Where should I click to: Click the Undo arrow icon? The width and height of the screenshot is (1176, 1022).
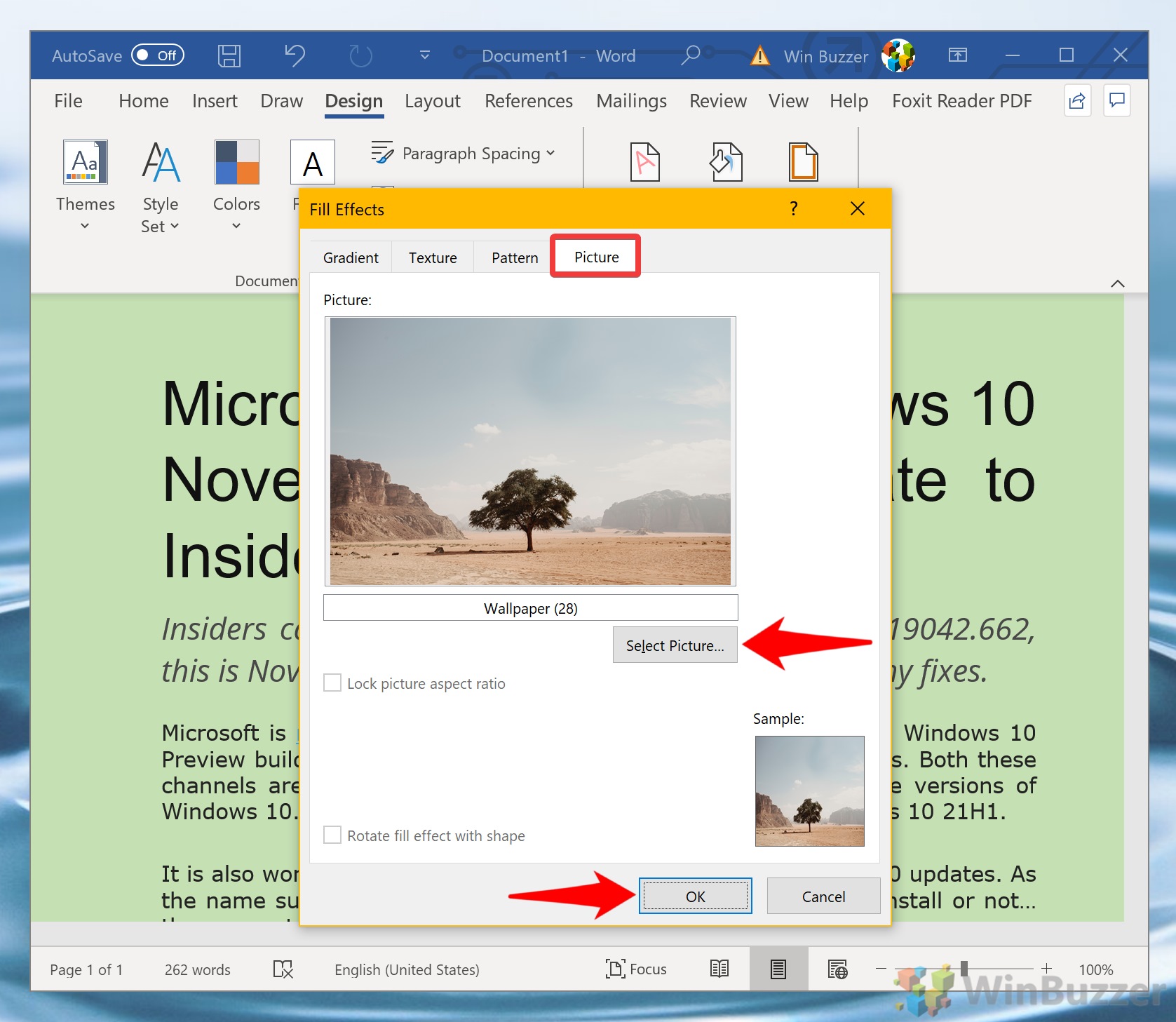tap(295, 55)
